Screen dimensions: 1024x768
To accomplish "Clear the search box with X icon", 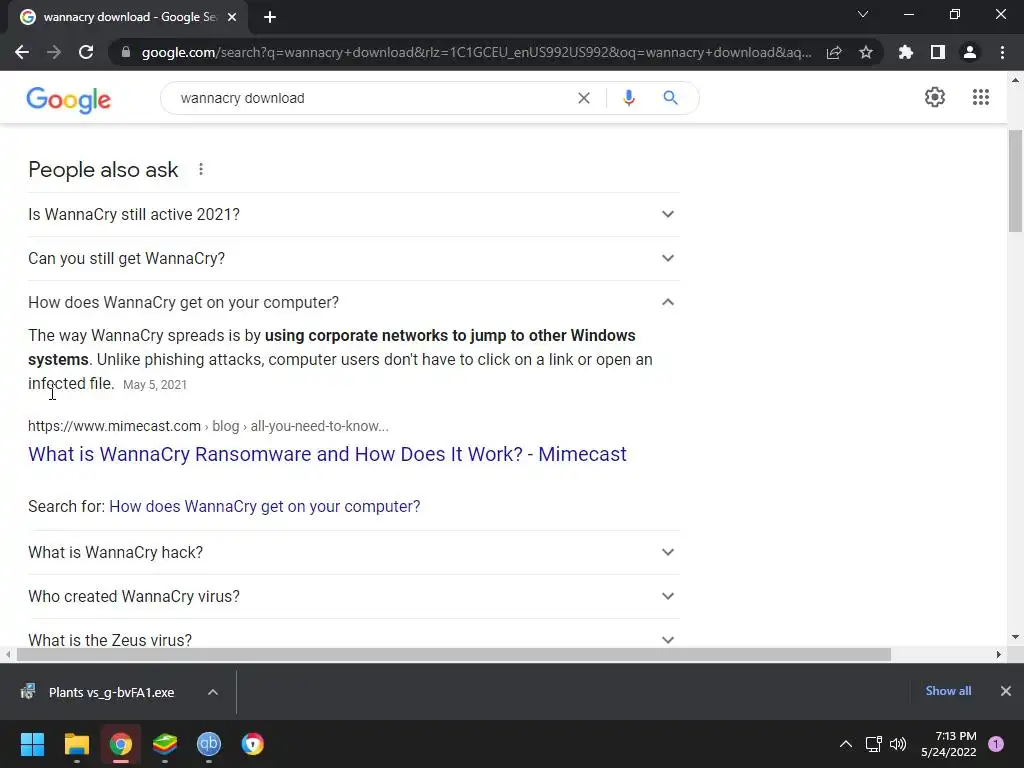I will point(584,98).
